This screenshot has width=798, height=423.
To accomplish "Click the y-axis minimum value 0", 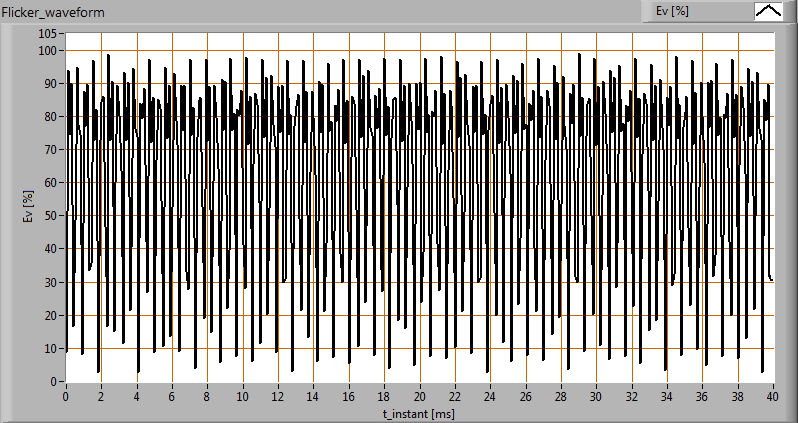I will point(56,382).
